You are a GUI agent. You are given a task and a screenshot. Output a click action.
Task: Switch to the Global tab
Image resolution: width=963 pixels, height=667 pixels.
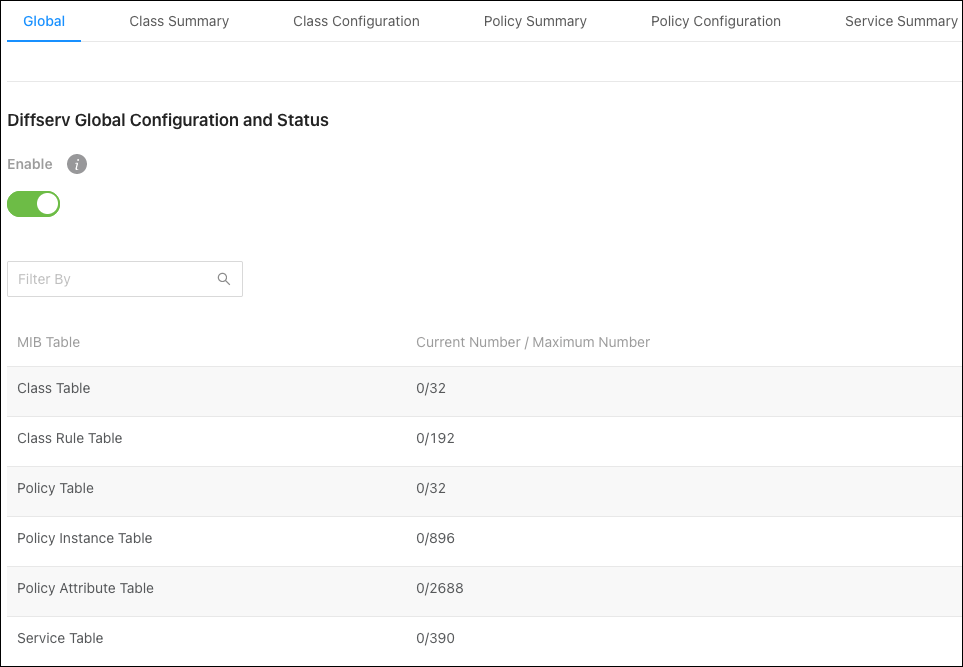pos(44,21)
